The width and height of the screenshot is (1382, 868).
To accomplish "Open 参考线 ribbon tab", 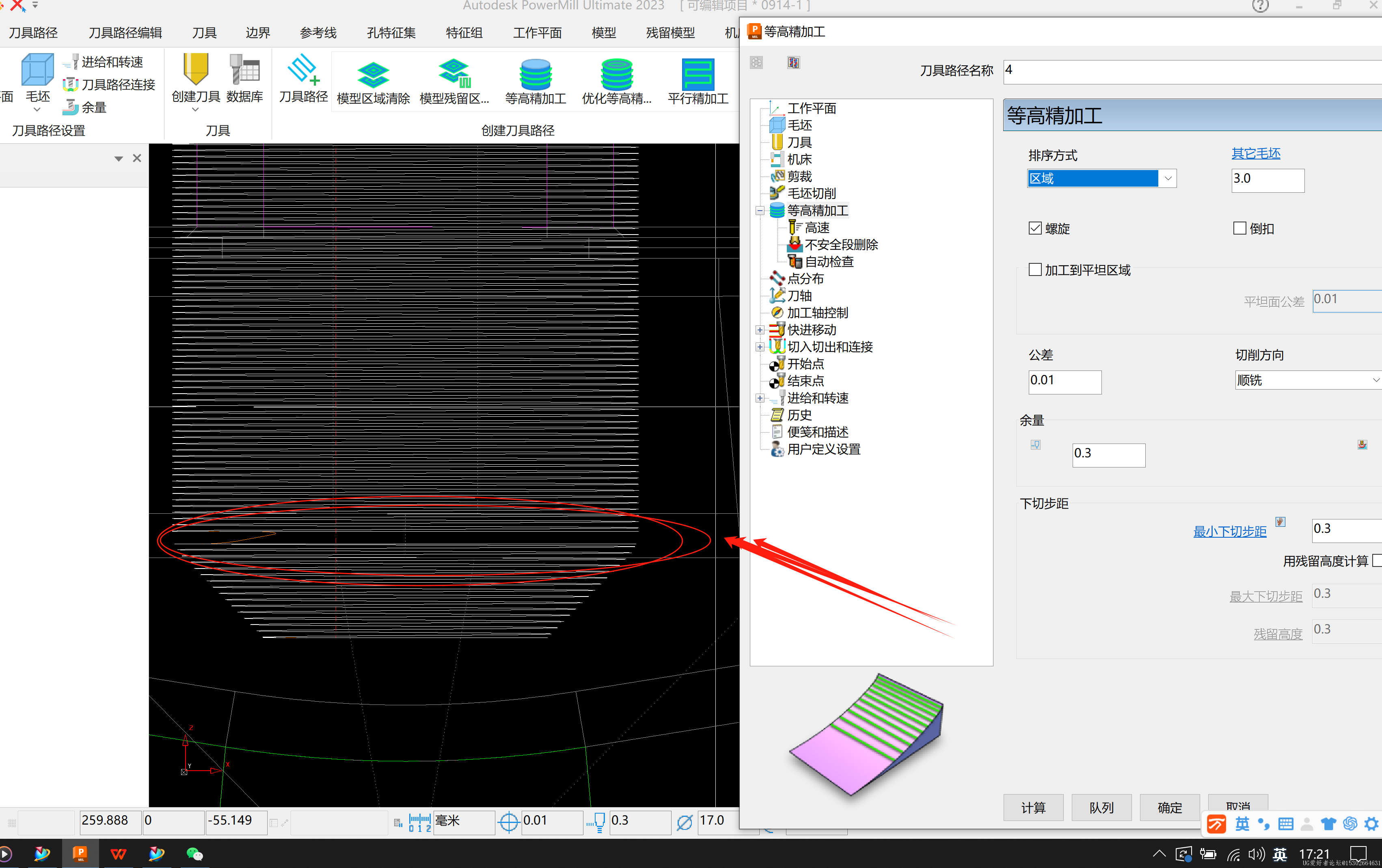I will click(x=318, y=33).
